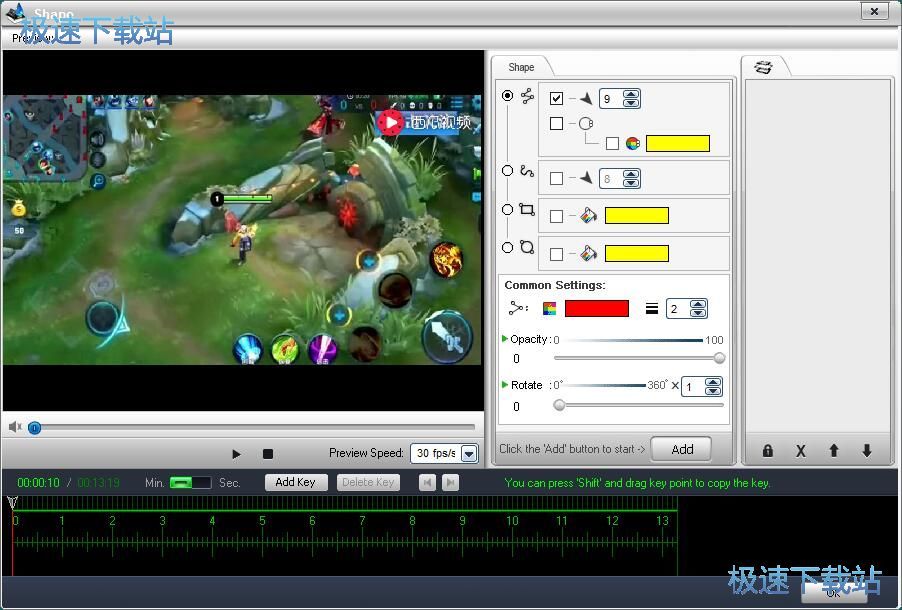
Task: Click the color wheel icon in line options
Action: click(x=633, y=143)
